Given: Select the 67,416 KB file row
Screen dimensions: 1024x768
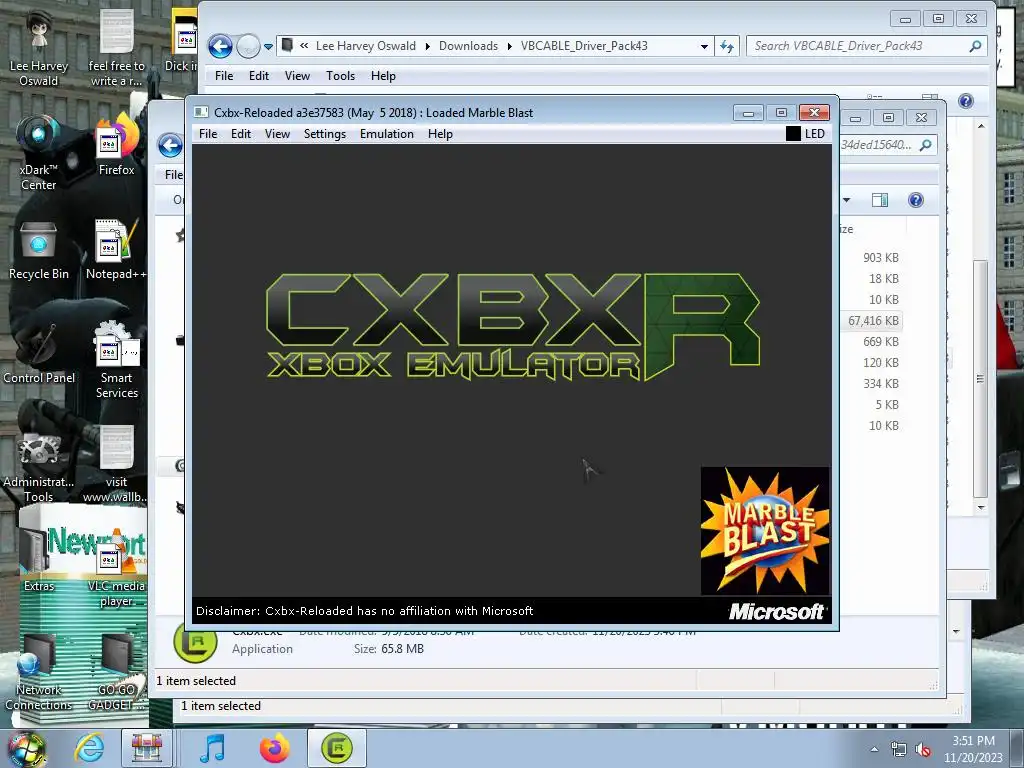Looking at the screenshot, I should click(x=872, y=321).
